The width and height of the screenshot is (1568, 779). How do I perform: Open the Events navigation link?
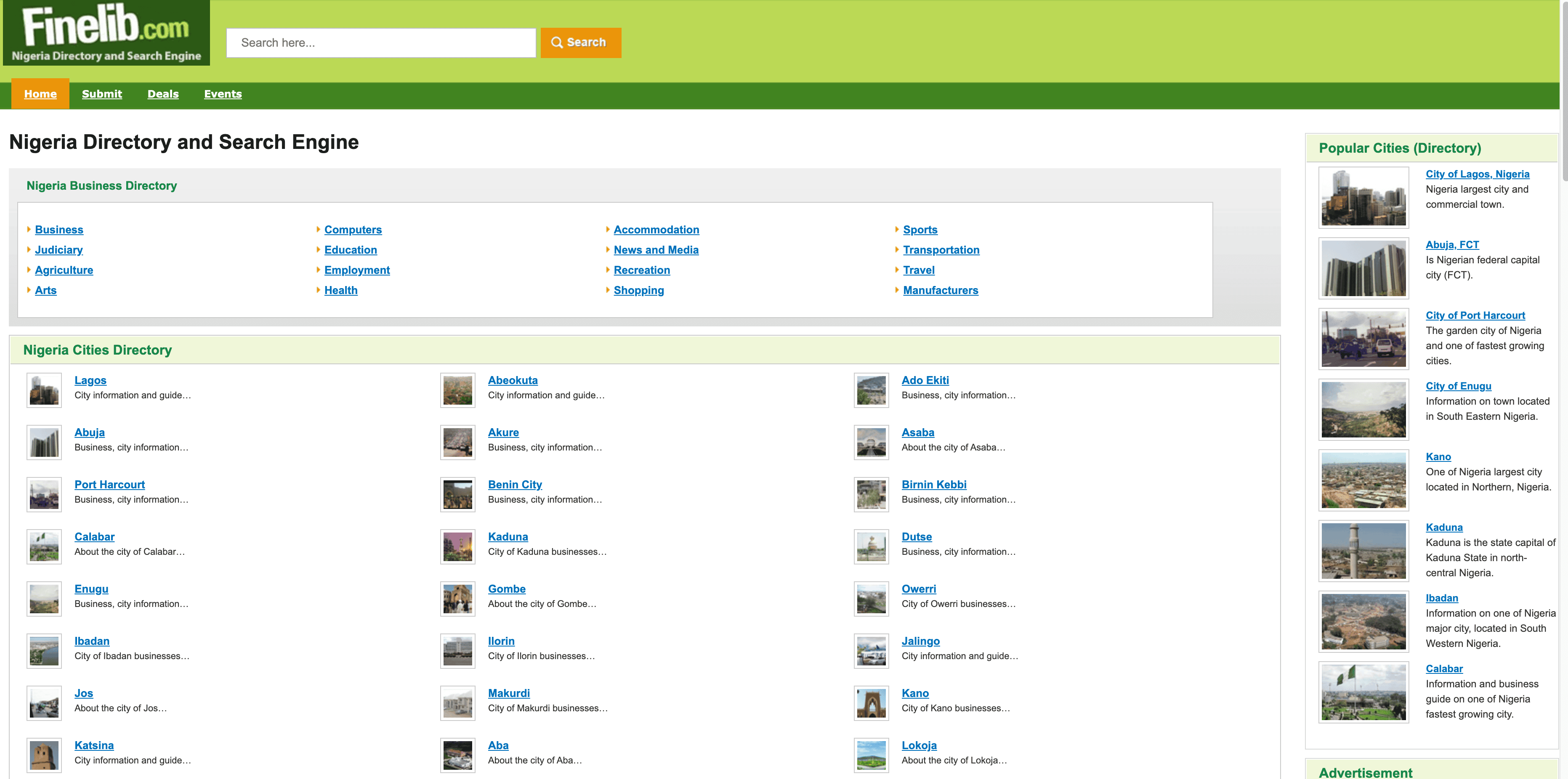point(223,94)
